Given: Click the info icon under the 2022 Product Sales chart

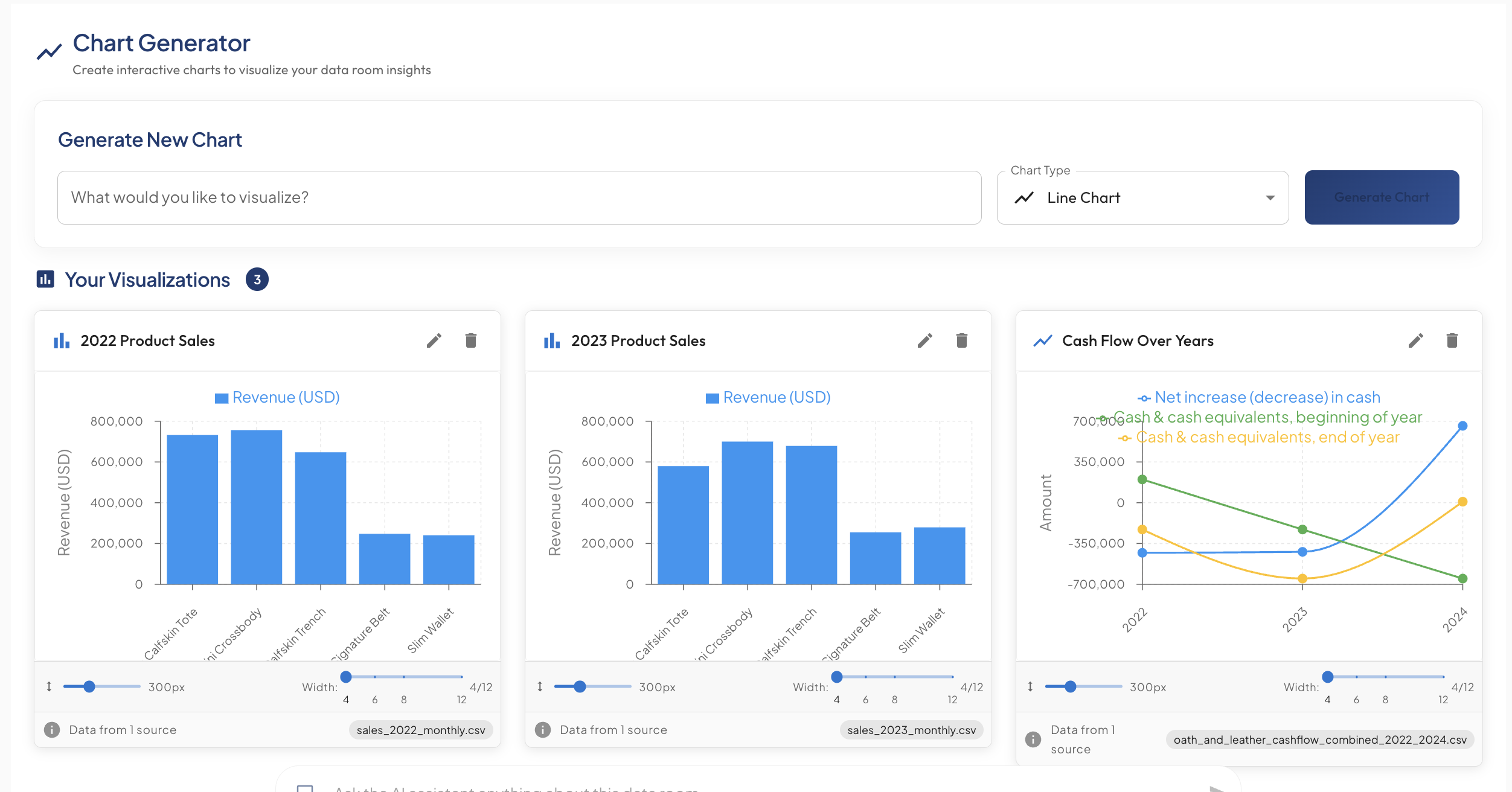Looking at the screenshot, I should [52, 730].
